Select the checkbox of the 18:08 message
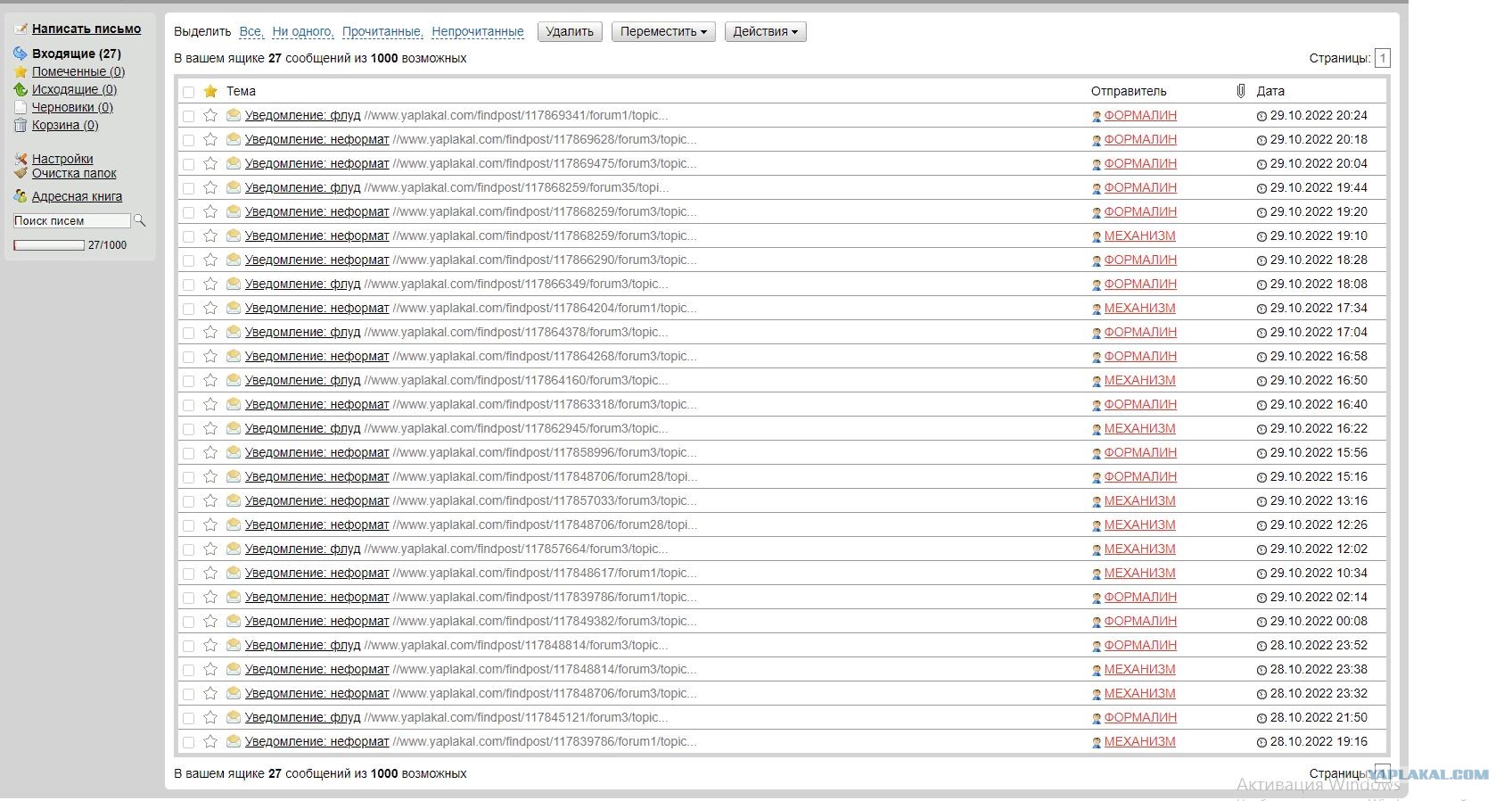The width and height of the screenshot is (1512, 801). [188, 285]
